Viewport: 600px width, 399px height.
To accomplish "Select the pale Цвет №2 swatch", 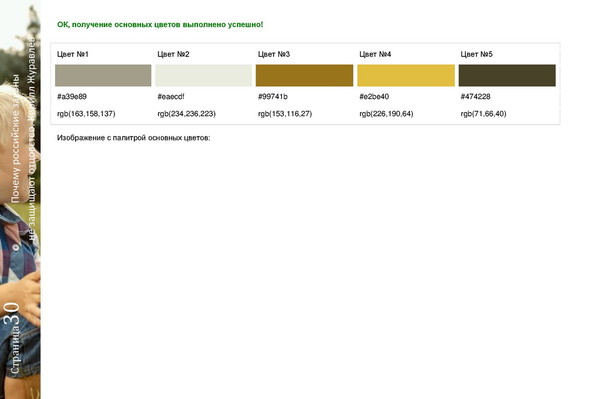I will point(204,75).
